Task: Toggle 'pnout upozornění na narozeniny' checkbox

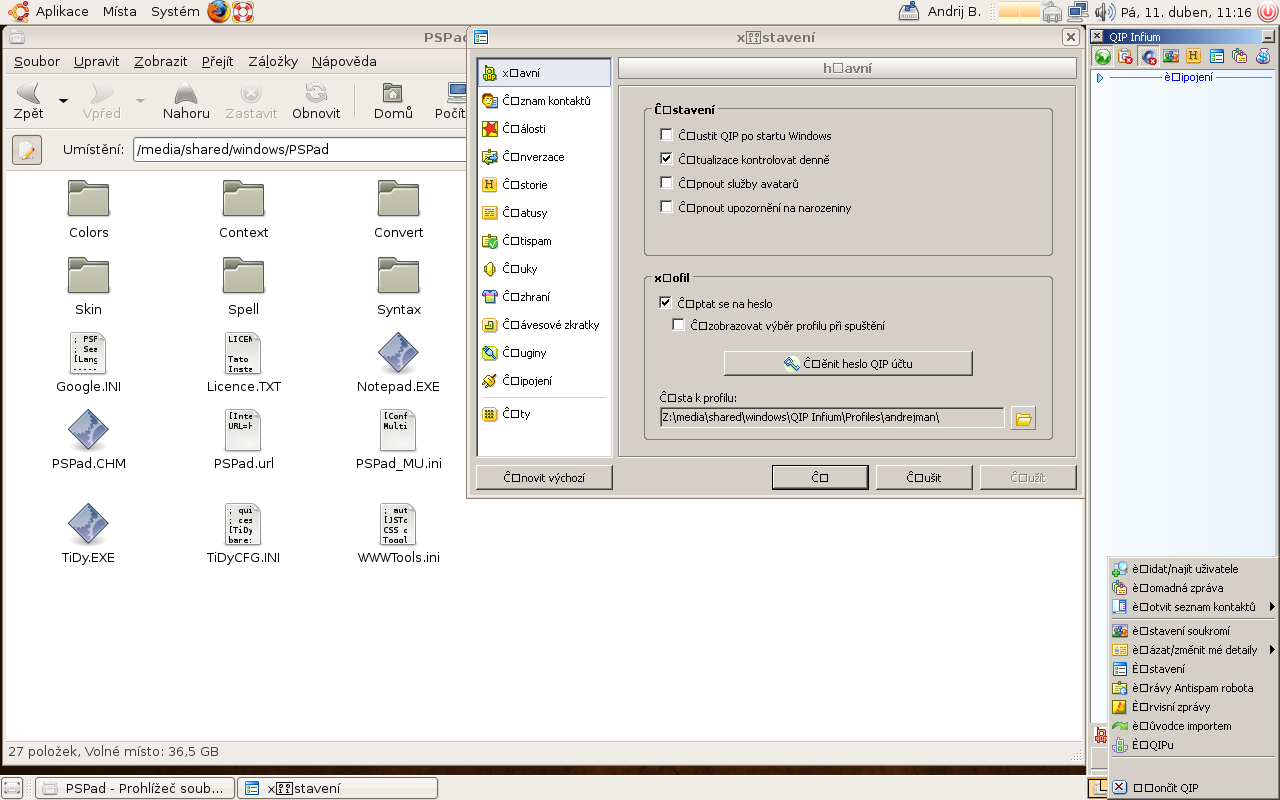Action: (x=666, y=207)
